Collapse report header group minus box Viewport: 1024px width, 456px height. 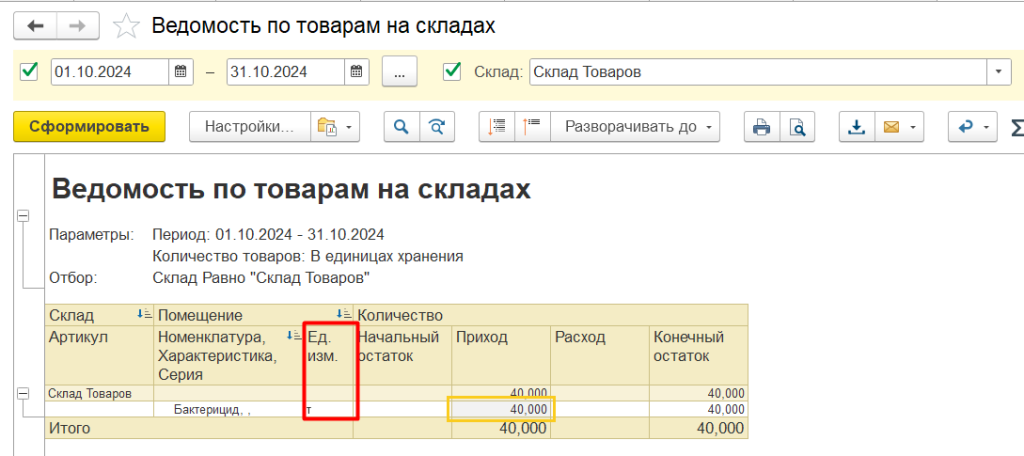tap(23, 216)
